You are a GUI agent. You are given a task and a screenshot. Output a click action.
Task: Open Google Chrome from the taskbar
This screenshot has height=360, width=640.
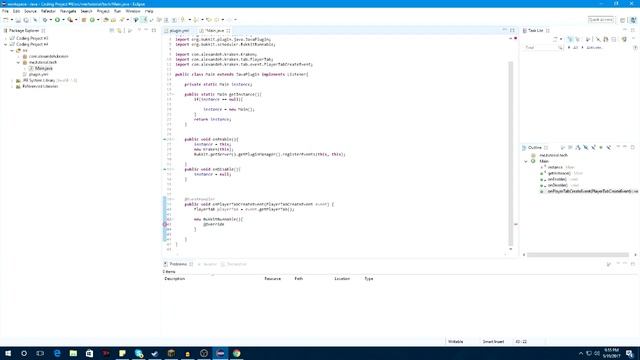(x=237, y=353)
